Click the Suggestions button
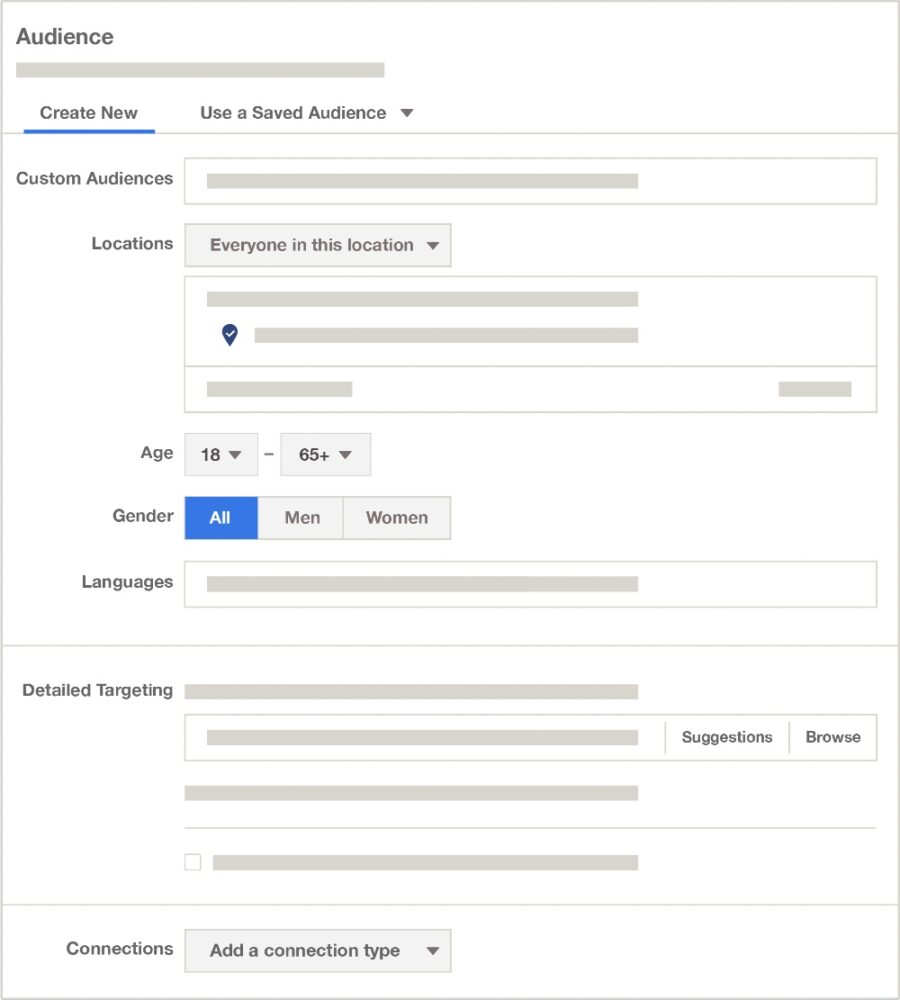This screenshot has width=900, height=1000. pyautogui.click(x=727, y=737)
